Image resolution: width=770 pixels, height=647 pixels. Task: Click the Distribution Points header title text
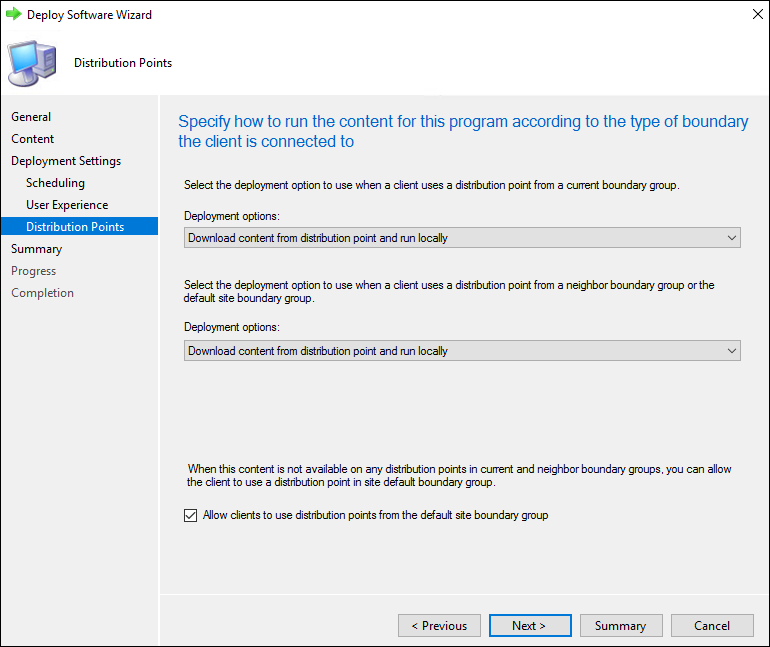(x=123, y=63)
